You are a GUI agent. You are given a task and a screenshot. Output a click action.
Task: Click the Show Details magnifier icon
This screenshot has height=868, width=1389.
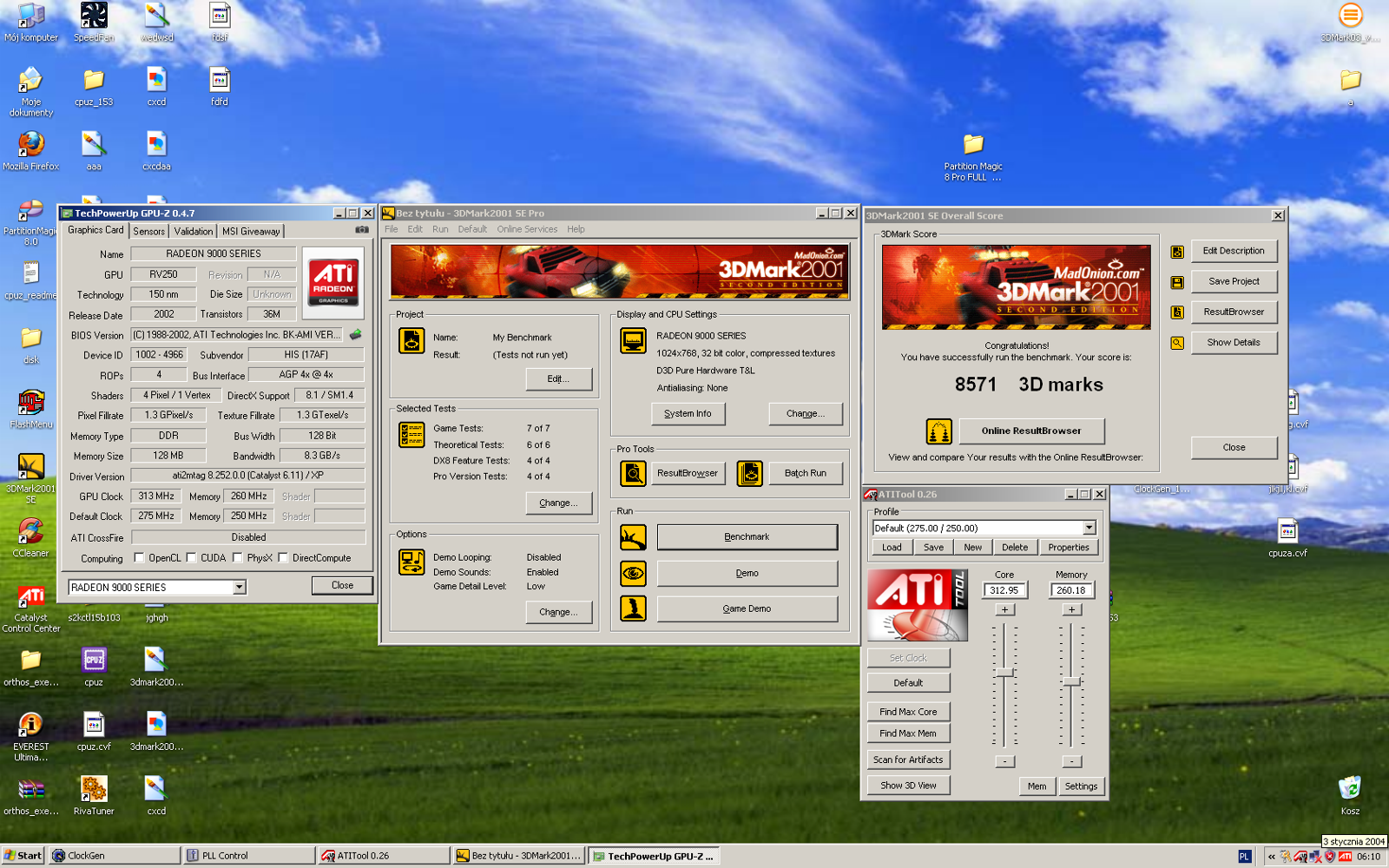point(1177,343)
